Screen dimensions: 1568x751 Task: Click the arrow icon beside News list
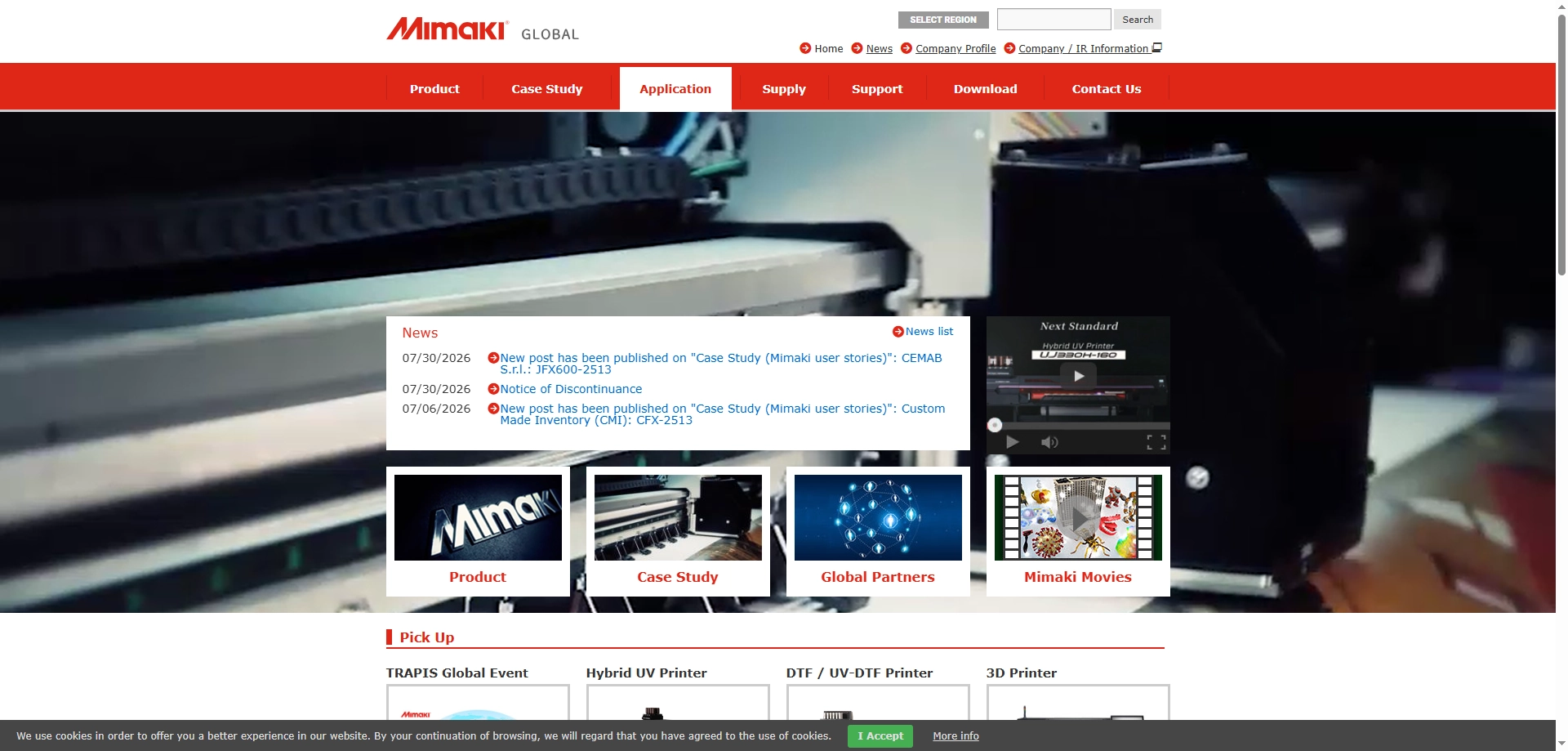(x=898, y=332)
